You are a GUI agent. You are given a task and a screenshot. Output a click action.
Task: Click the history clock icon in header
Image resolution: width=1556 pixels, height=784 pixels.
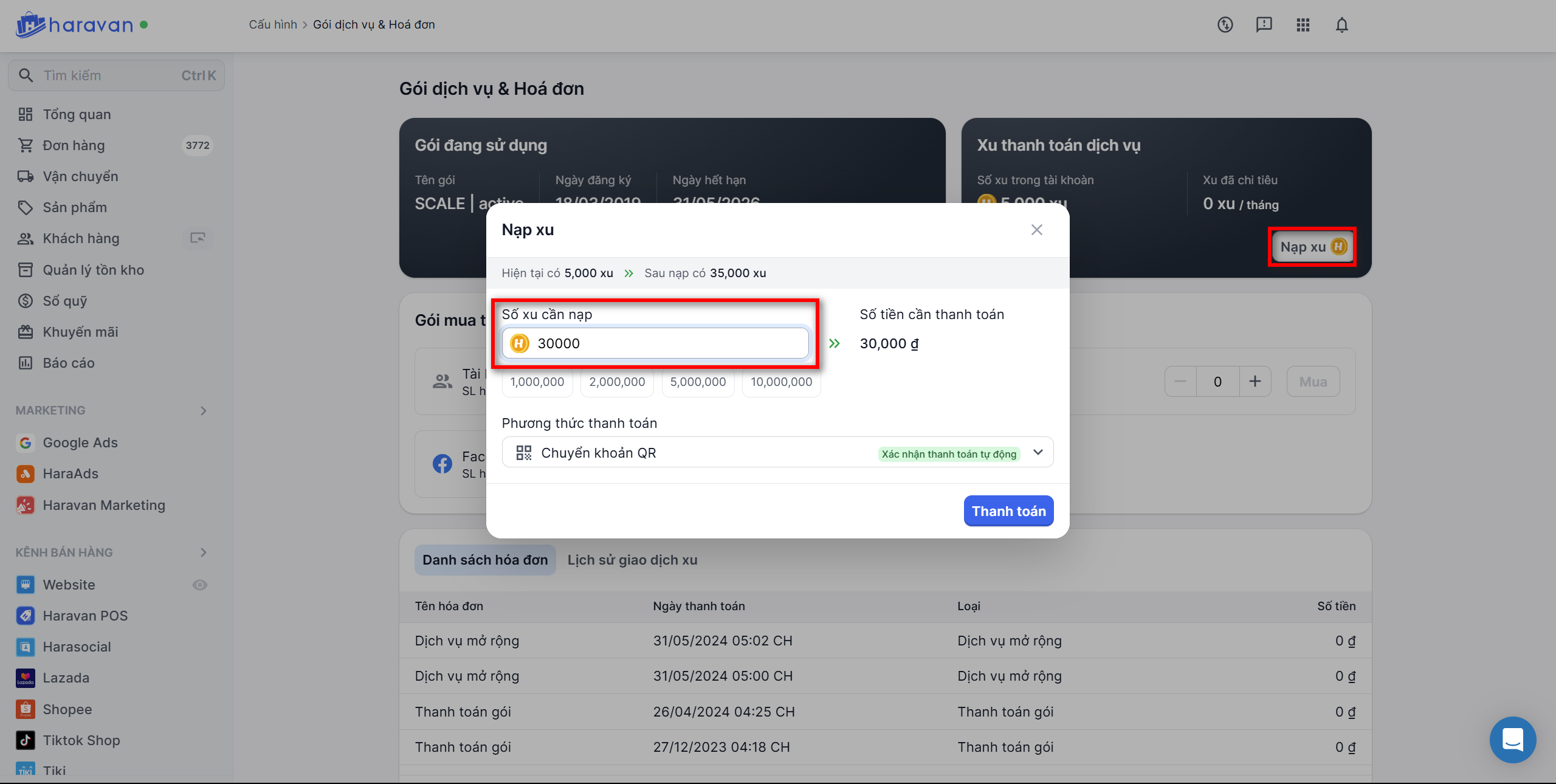[x=1225, y=25]
